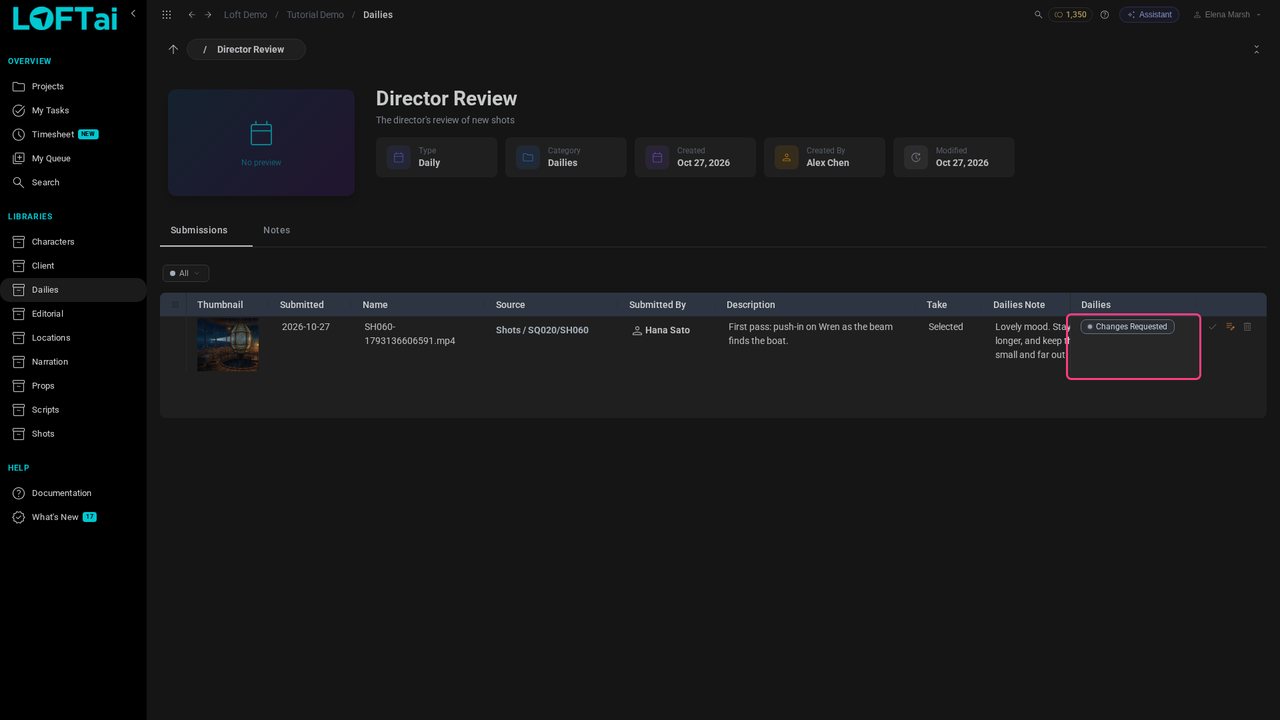Open the Editorial library
This screenshot has height=720, width=1280.
[x=73, y=314]
